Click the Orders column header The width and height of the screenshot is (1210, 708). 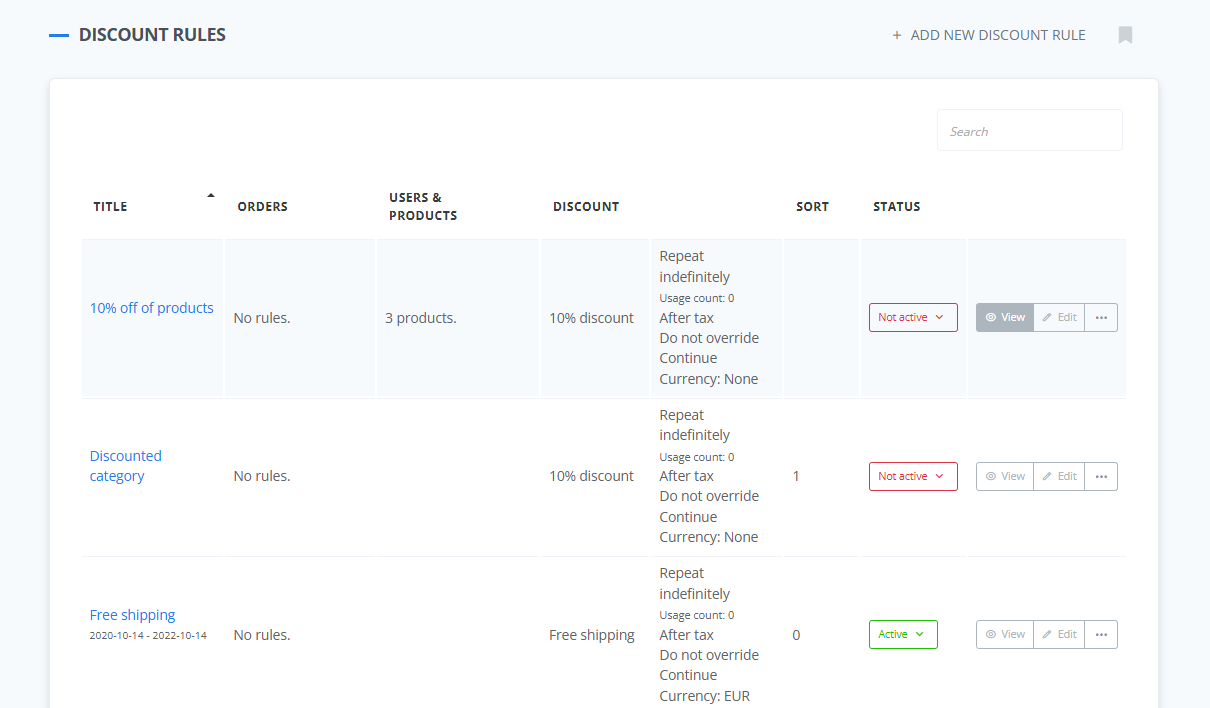[262, 207]
